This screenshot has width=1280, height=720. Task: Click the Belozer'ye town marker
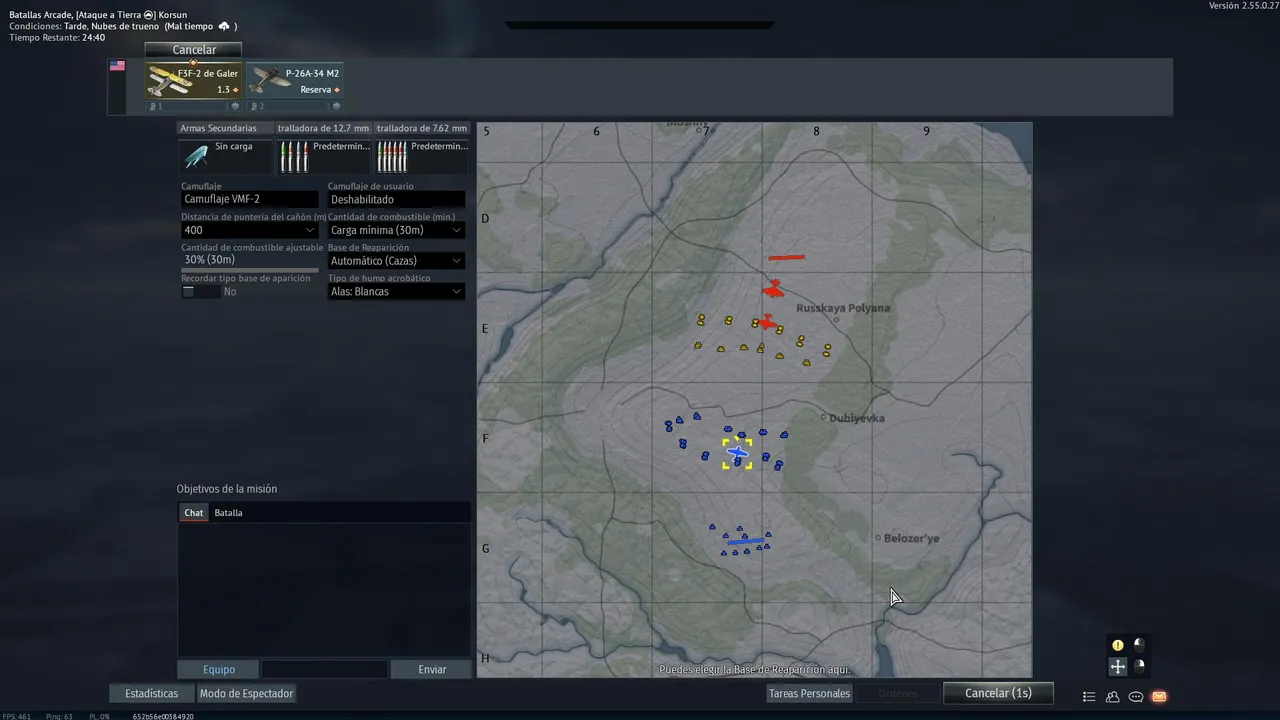click(x=878, y=537)
